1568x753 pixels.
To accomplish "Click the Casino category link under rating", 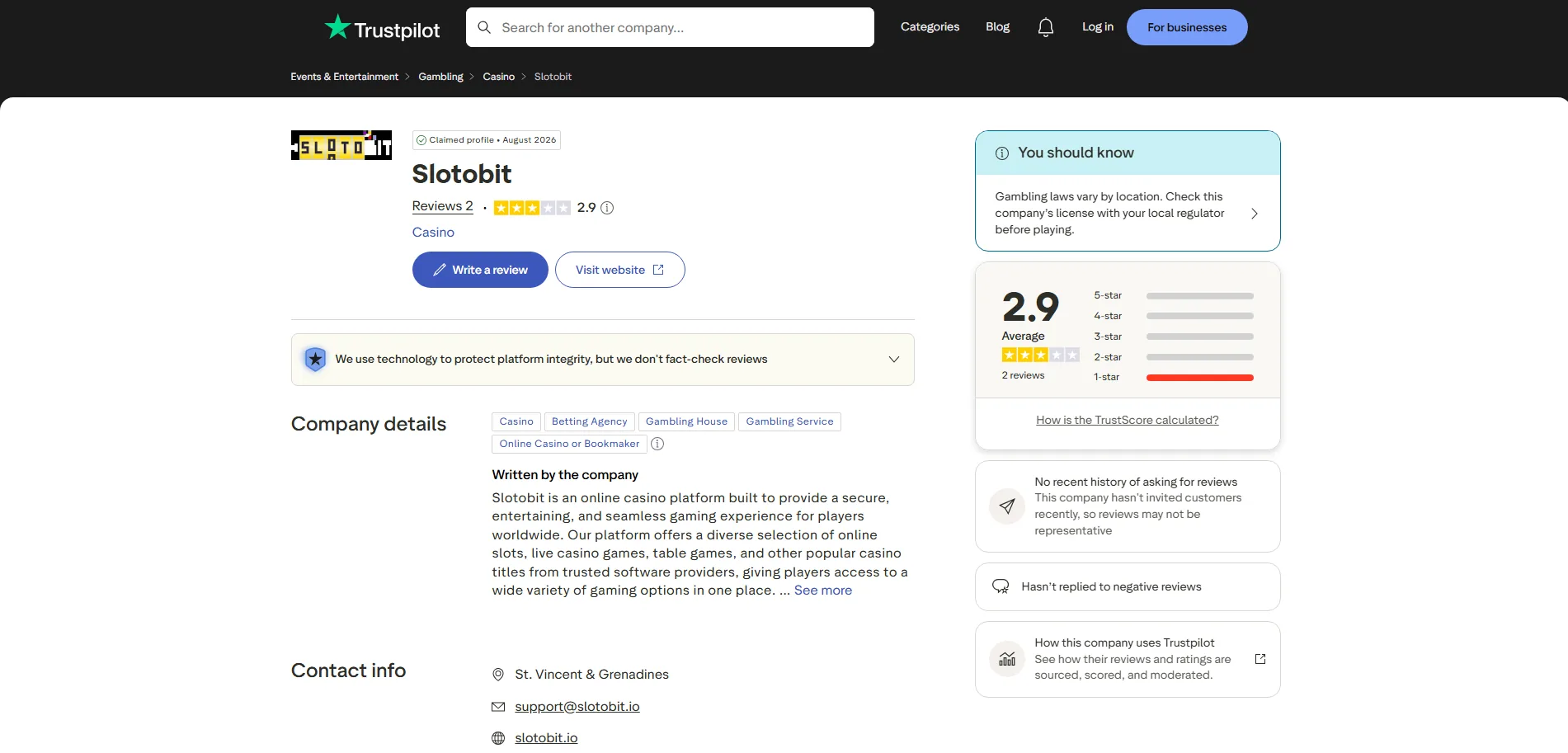I will pos(433,233).
